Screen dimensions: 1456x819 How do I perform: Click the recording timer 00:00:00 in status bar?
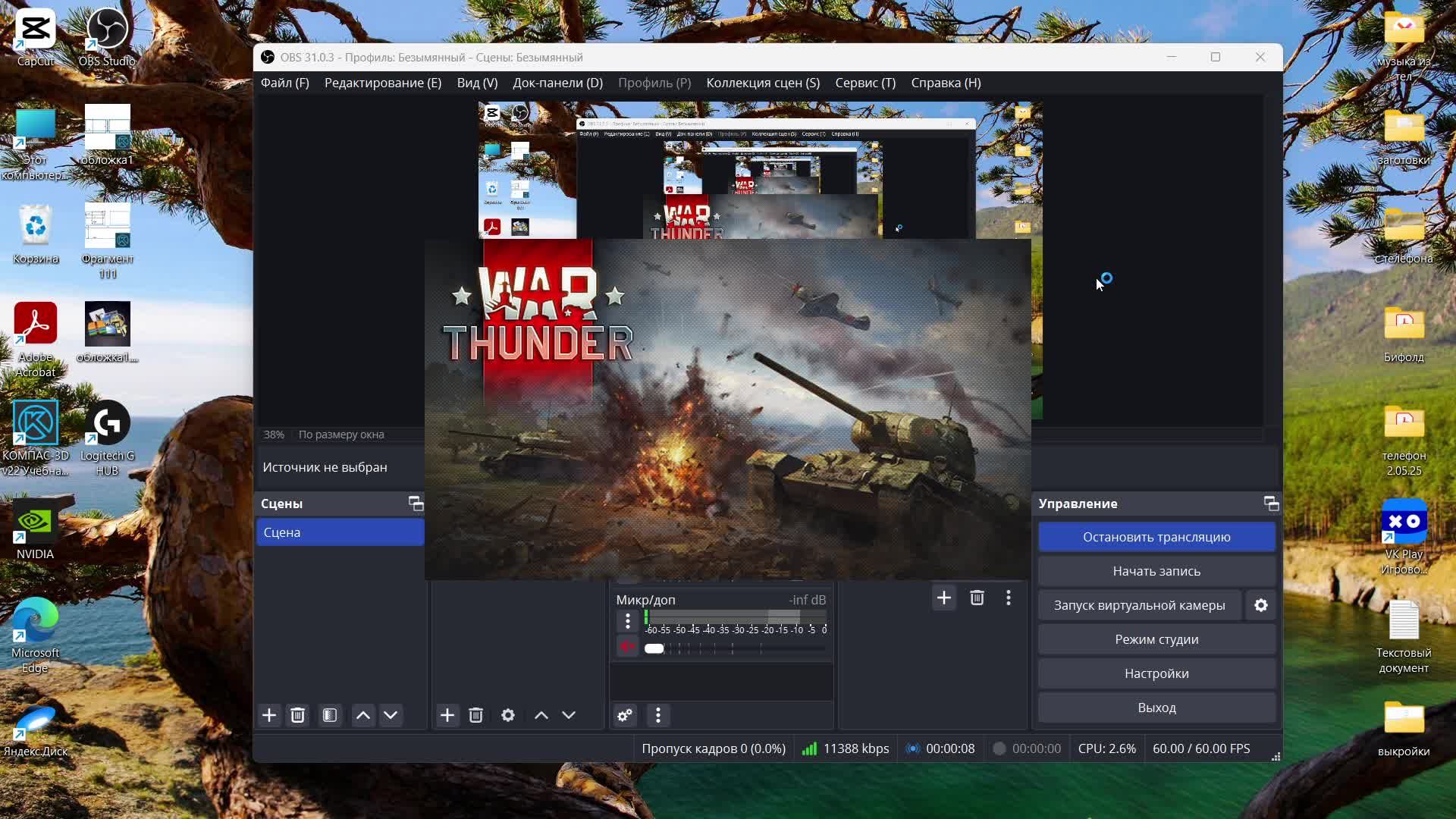click(x=1027, y=748)
